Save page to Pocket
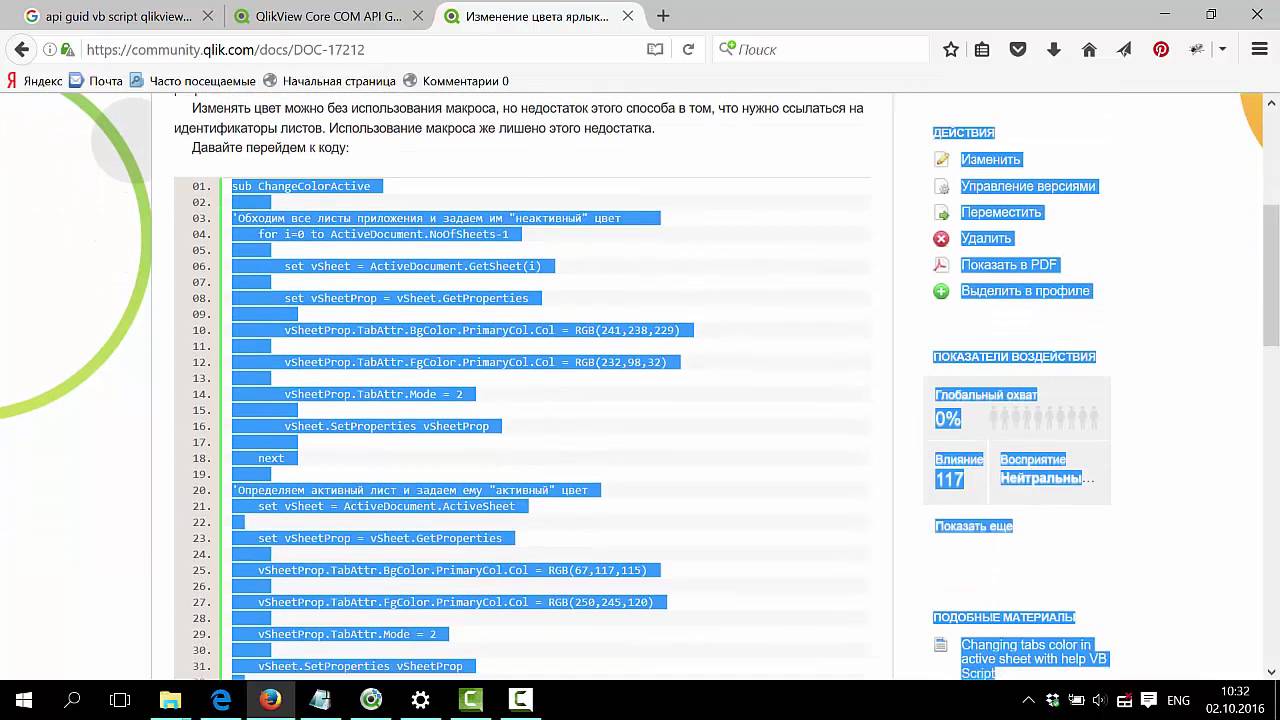The image size is (1280, 720). tap(1018, 49)
